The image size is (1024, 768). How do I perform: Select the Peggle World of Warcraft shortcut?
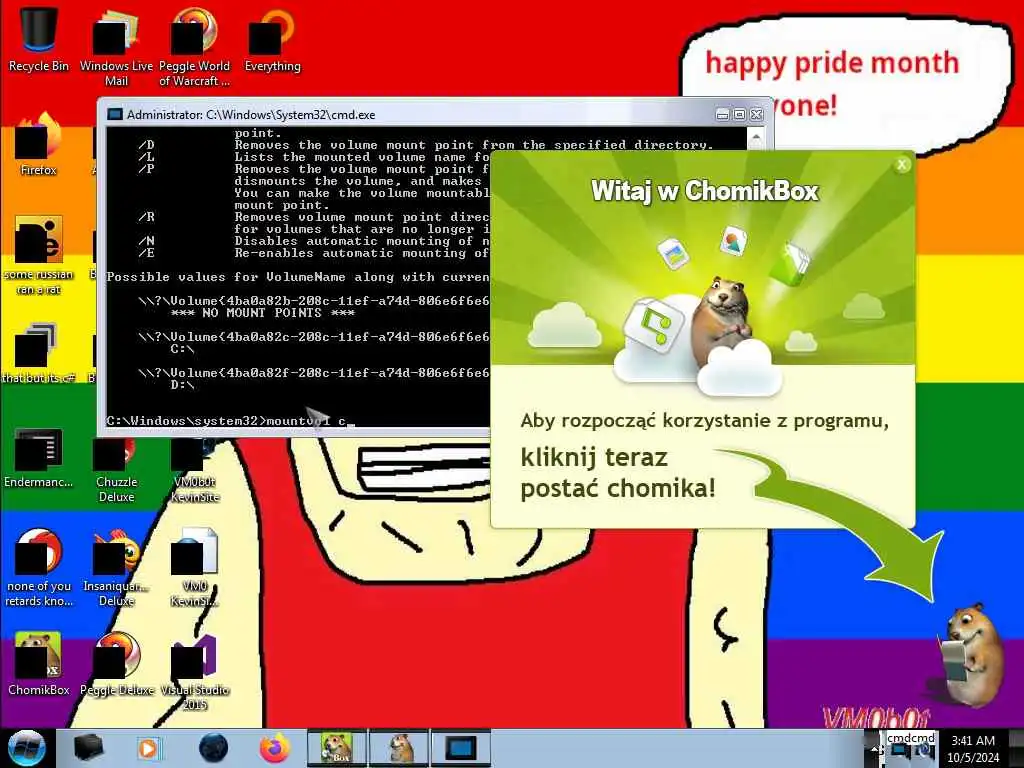194,46
